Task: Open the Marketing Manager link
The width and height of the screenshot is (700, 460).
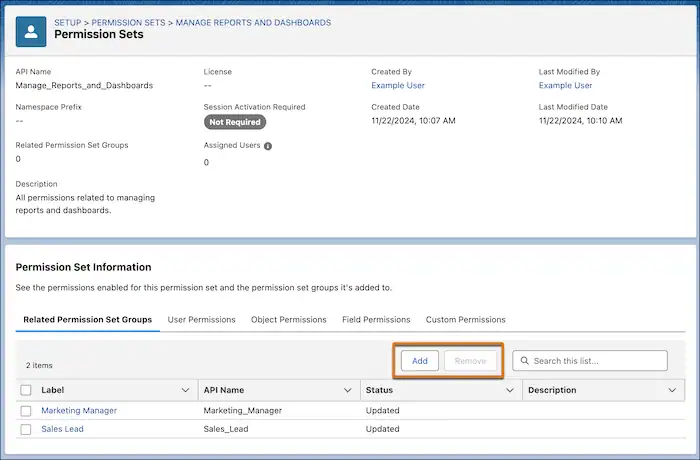Action: (79, 410)
